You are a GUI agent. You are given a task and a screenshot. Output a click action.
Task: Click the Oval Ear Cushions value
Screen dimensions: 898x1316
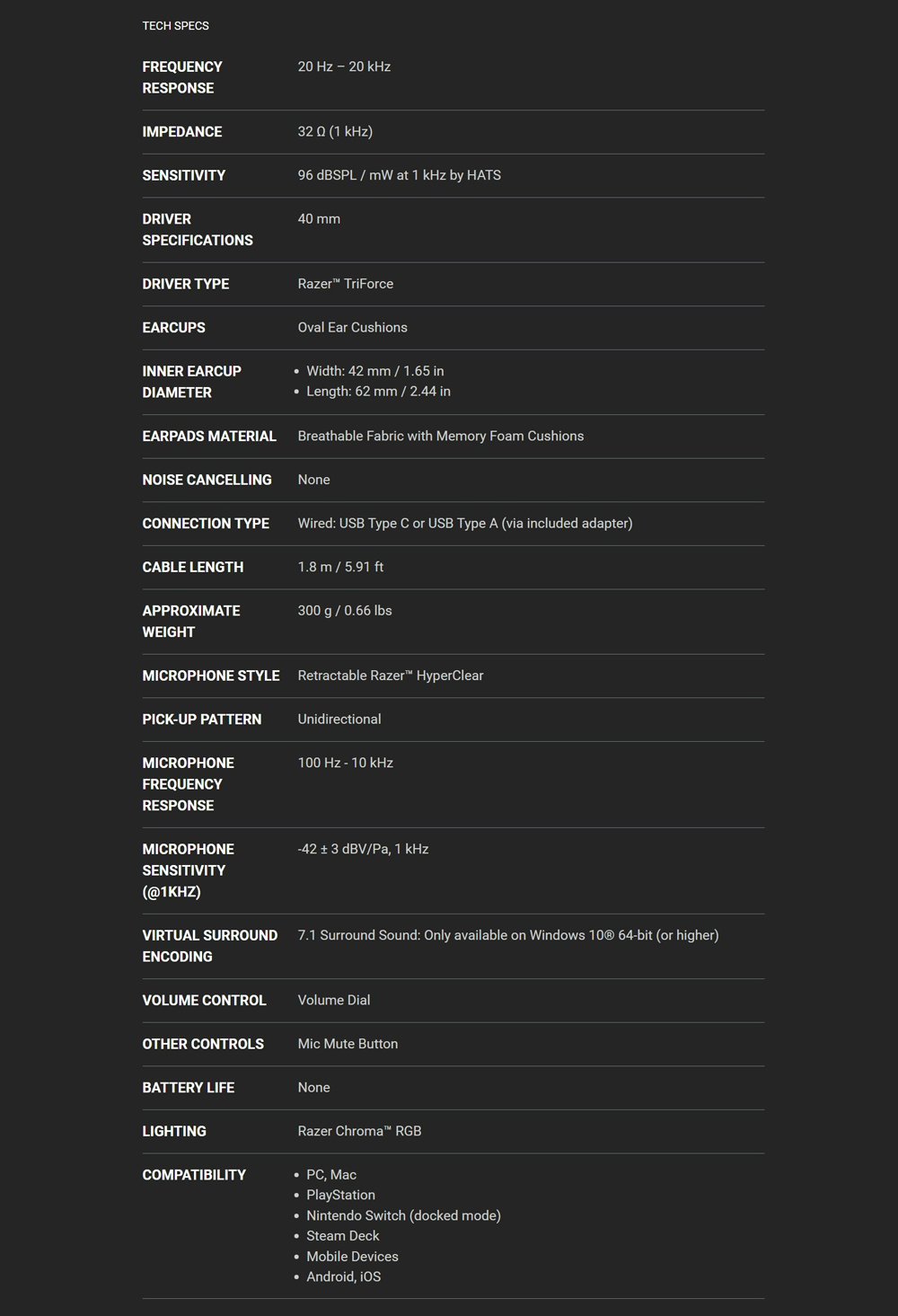coord(352,328)
